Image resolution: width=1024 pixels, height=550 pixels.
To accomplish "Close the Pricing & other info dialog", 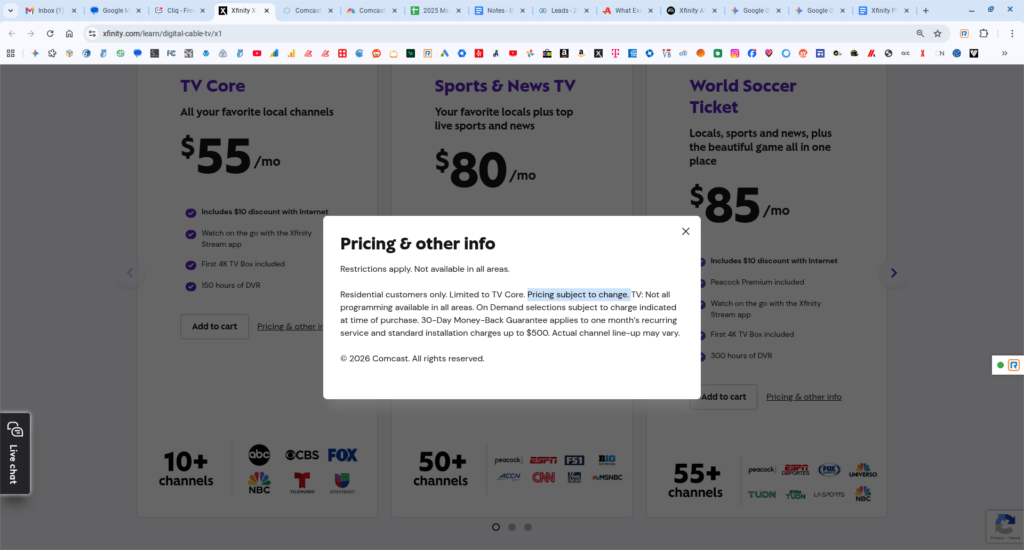I will click(x=685, y=231).
